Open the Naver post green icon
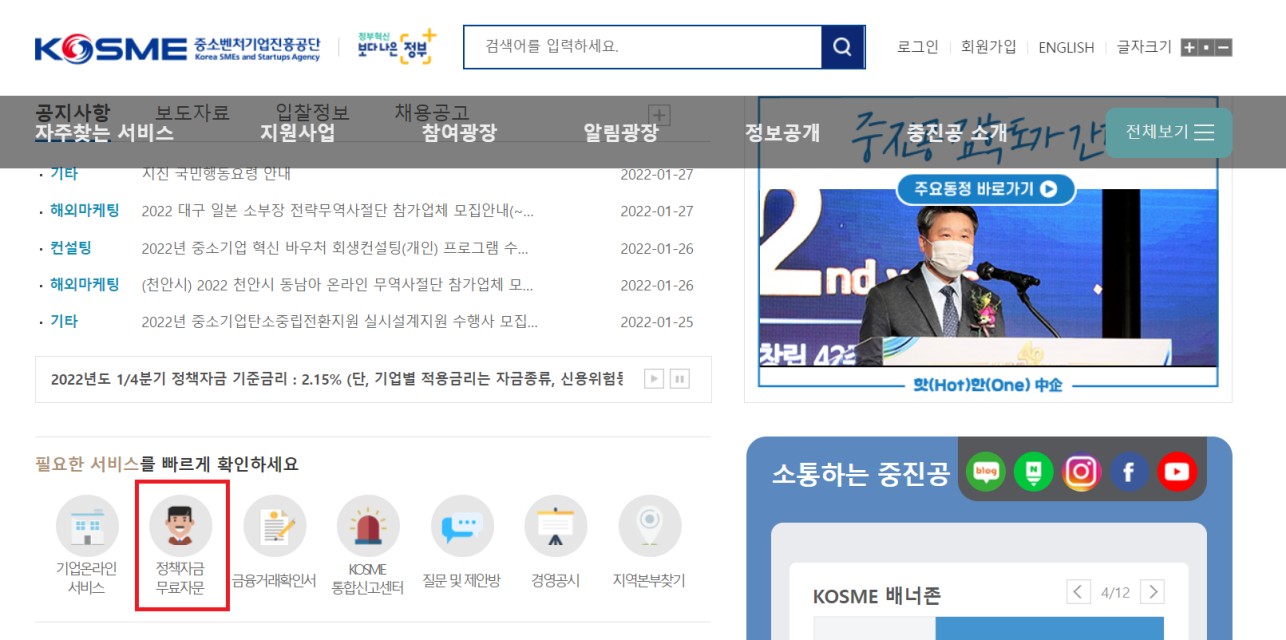 [x=1033, y=472]
